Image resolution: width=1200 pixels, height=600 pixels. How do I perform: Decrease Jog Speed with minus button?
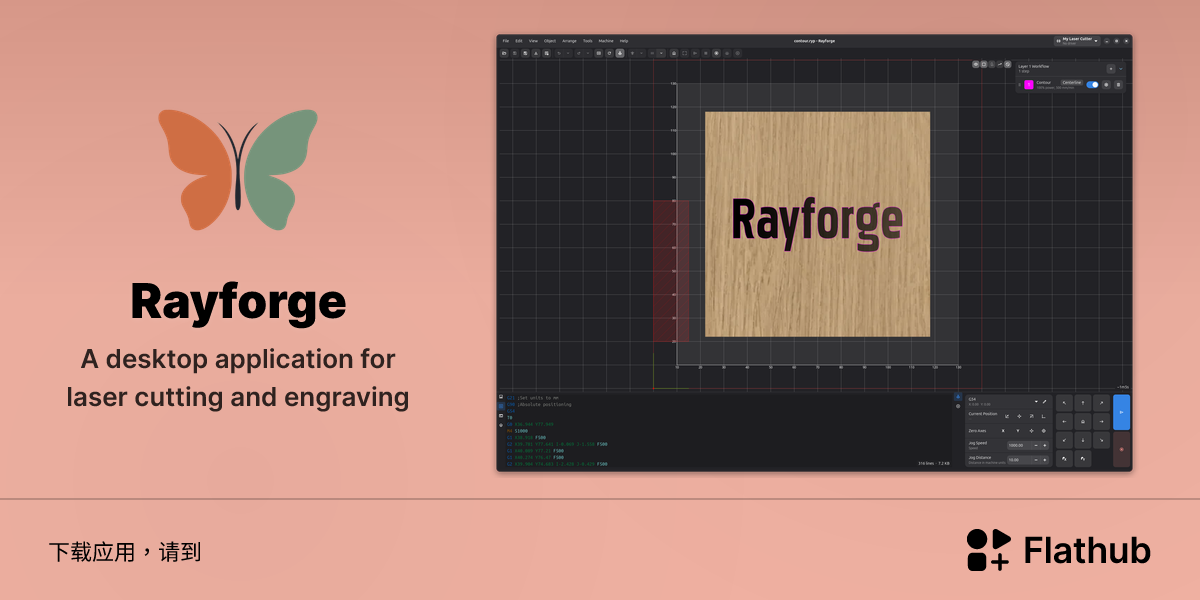pyautogui.click(x=1036, y=445)
